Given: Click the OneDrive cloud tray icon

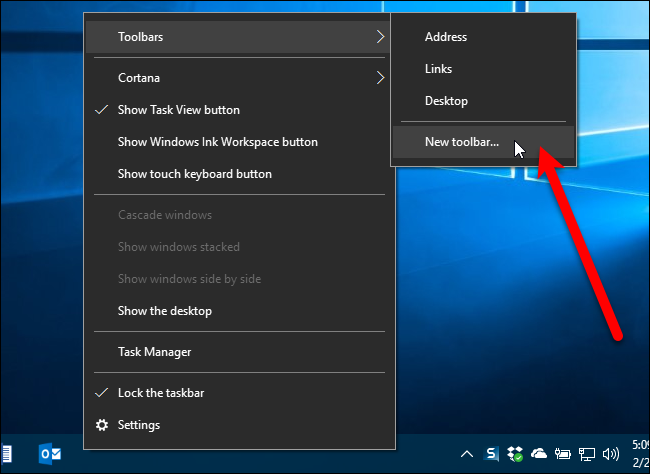Looking at the screenshot, I should (x=540, y=454).
